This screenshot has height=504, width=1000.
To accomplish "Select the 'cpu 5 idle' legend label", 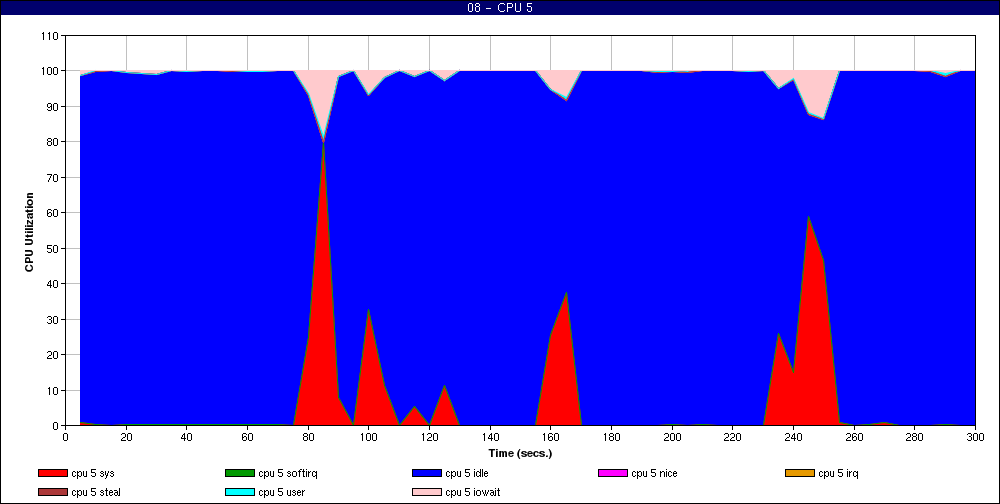I will pyautogui.click(x=467, y=473).
